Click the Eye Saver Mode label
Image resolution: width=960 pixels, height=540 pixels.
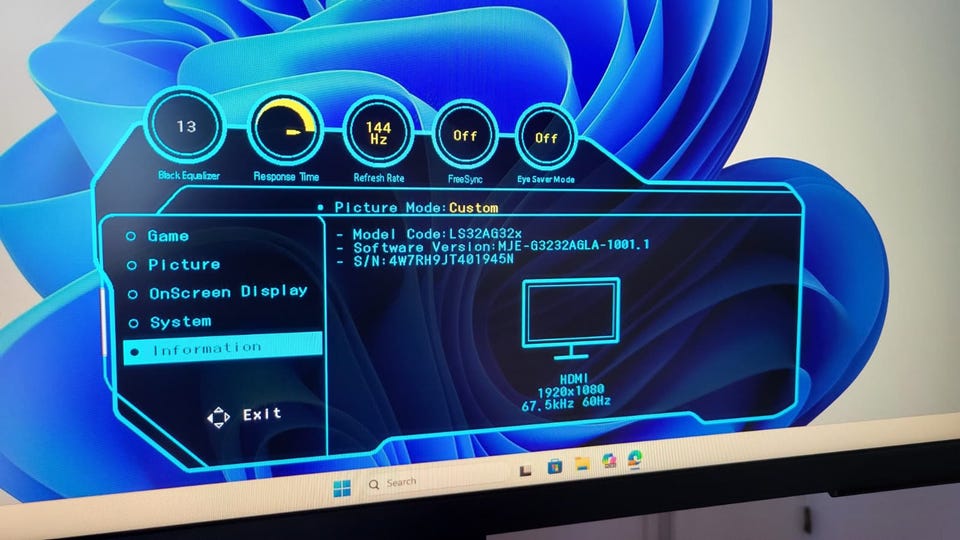(x=546, y=179)
